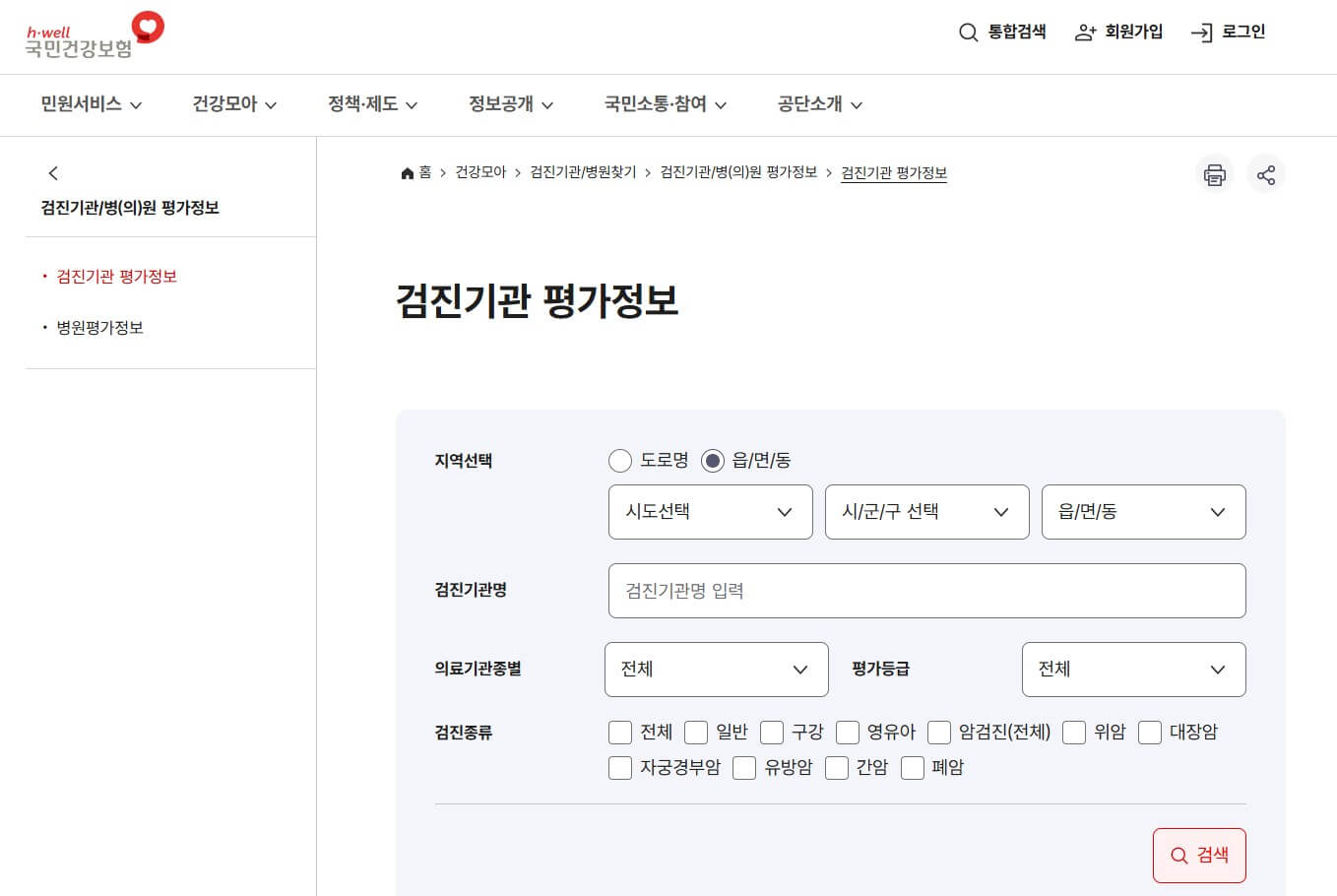Click the share icon
The image size is (1337, 896).
click(x=1266, y=174)
